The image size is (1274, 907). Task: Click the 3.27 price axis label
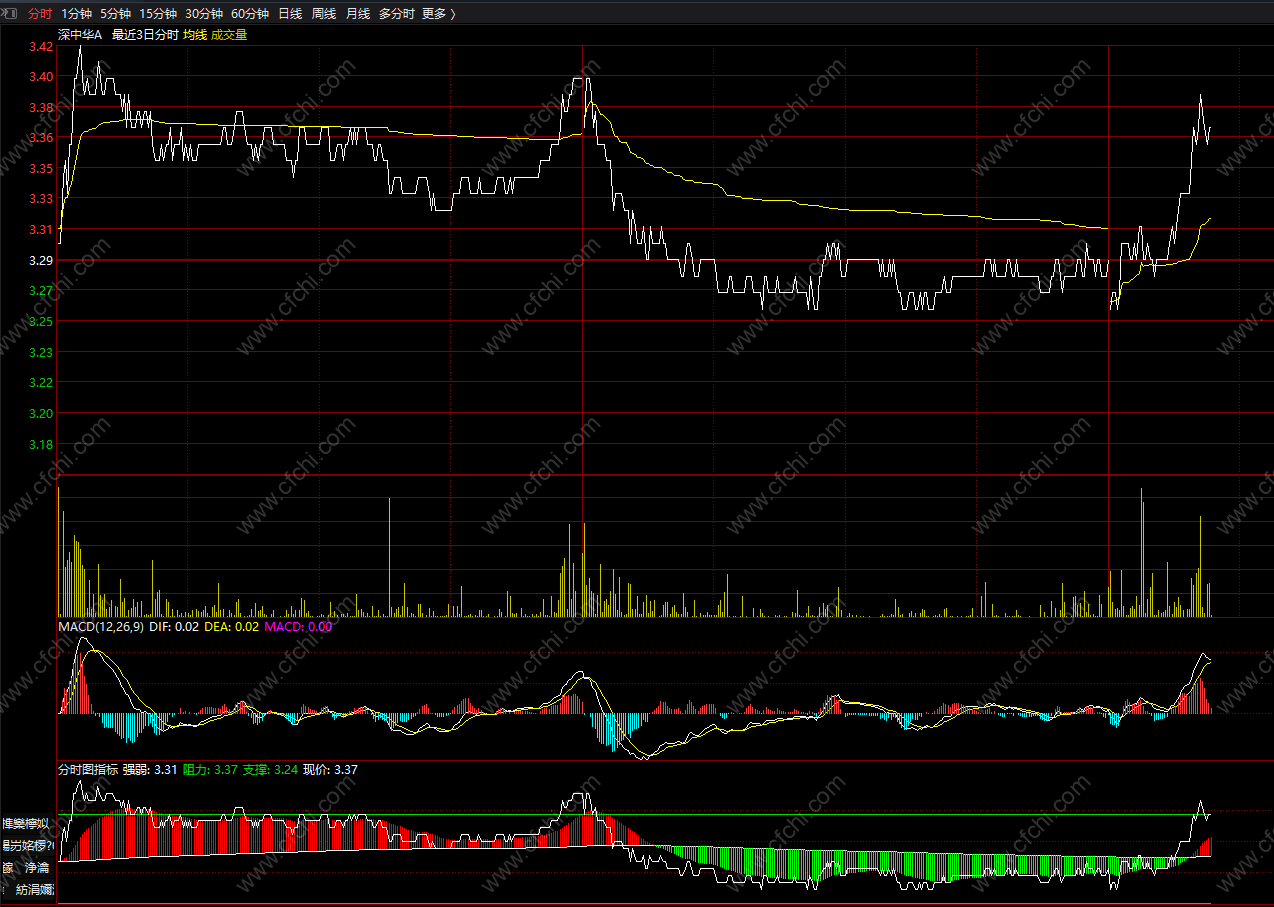[x=41, y=291]
